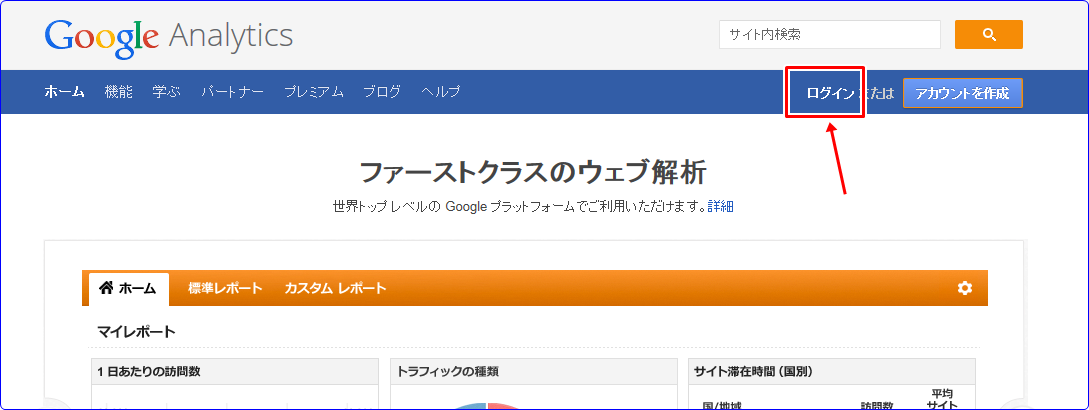Image resolution: width=1089 pixels, height=410 pixels.
Task: Switch to the 標準レポート tab
Action: 225,288
